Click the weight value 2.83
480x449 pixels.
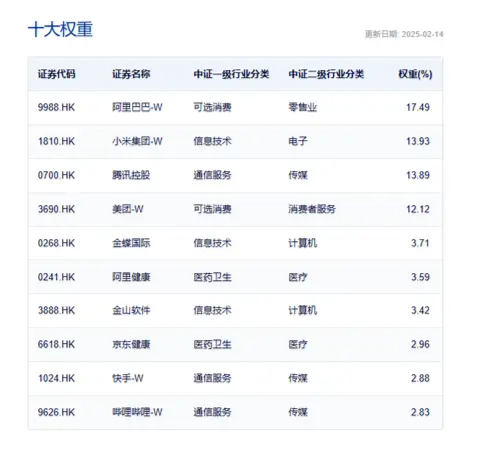click(420, 412)
